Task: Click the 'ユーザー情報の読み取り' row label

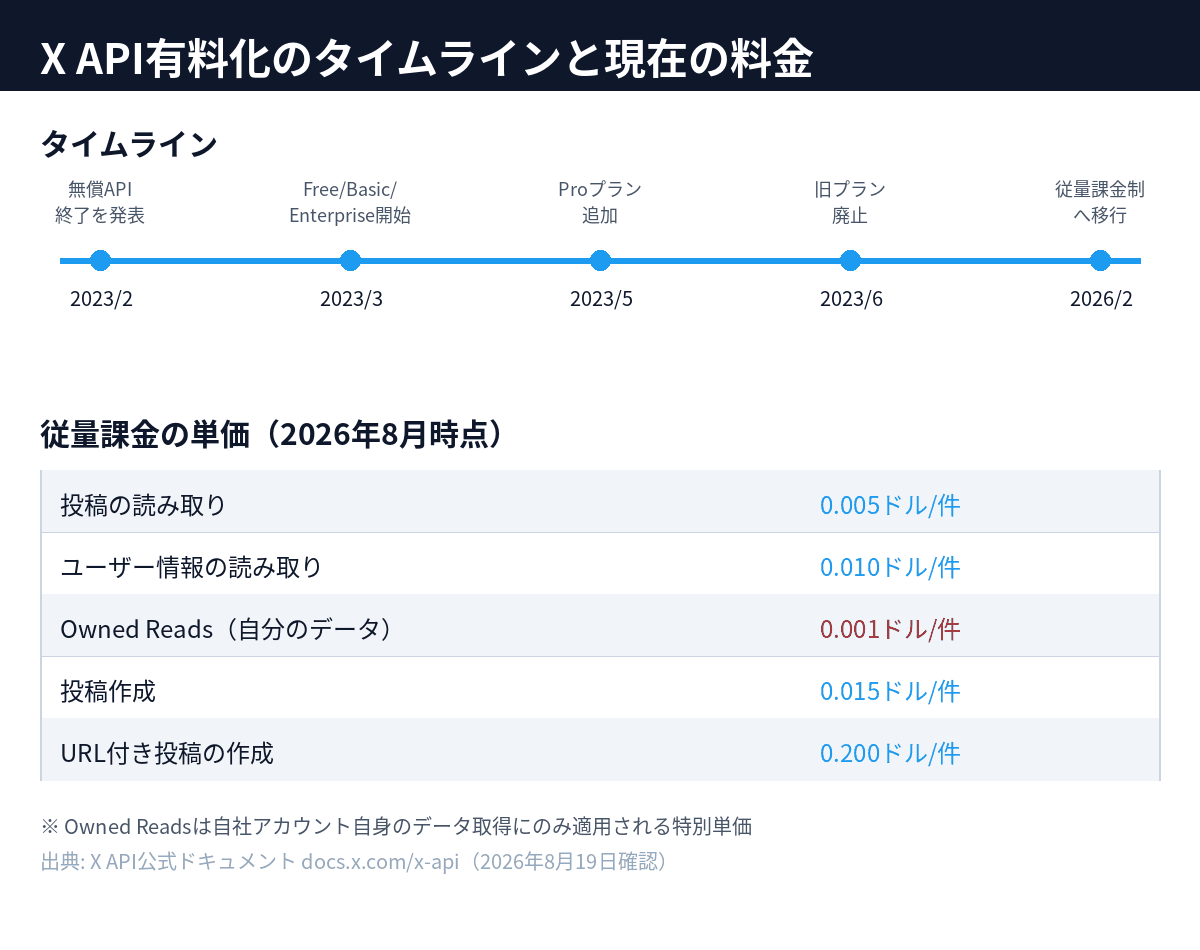Action: pos(191,567)
